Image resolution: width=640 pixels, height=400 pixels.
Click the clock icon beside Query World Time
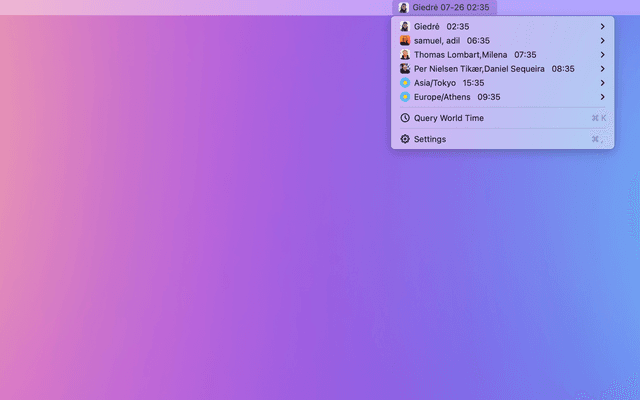pyautogui.click(x=405, y=118)
